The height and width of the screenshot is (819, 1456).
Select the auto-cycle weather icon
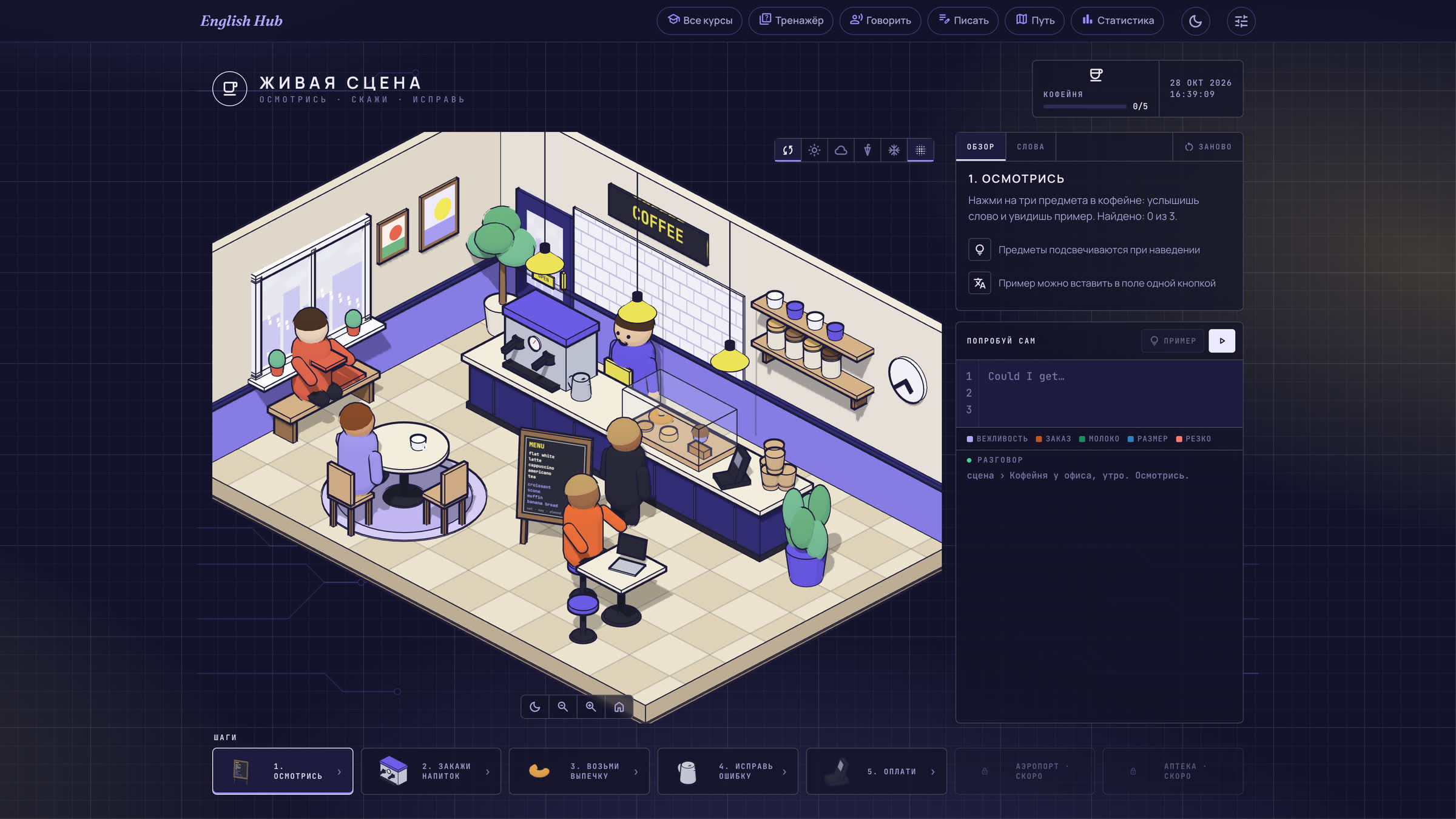(x=787, y=150)
